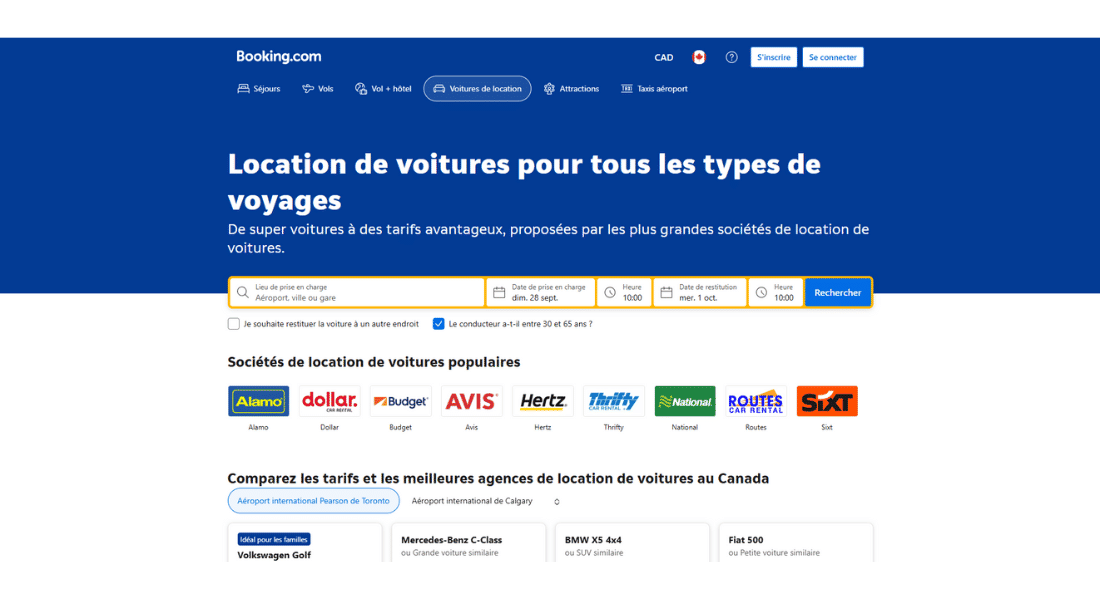The image size is (1100, 600).
Task: Click the Booking.com logo
Action: [278, 57]
